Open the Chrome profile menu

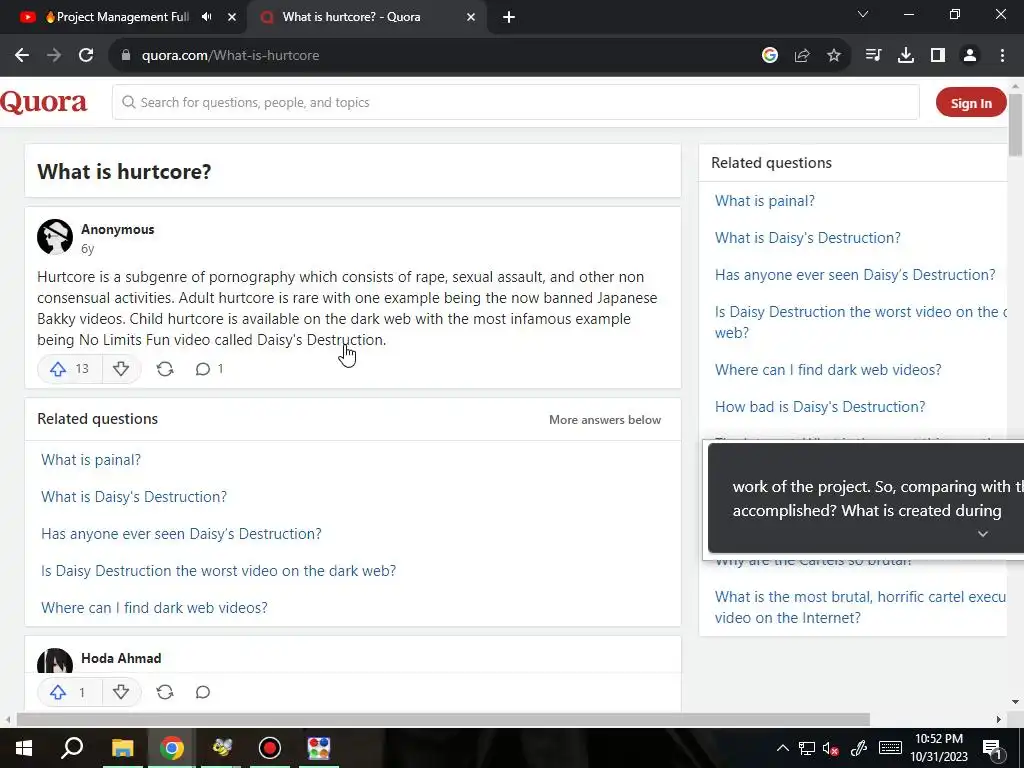click(970, 56)
